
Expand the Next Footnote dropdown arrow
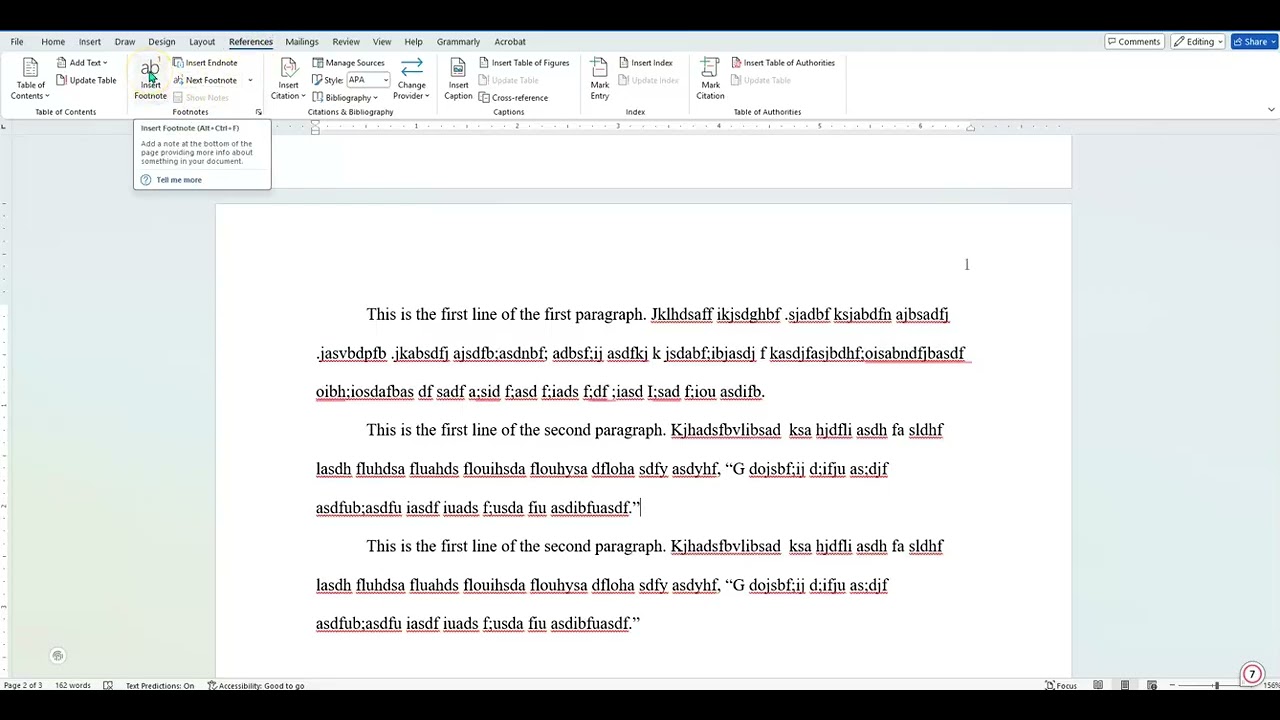250,80
